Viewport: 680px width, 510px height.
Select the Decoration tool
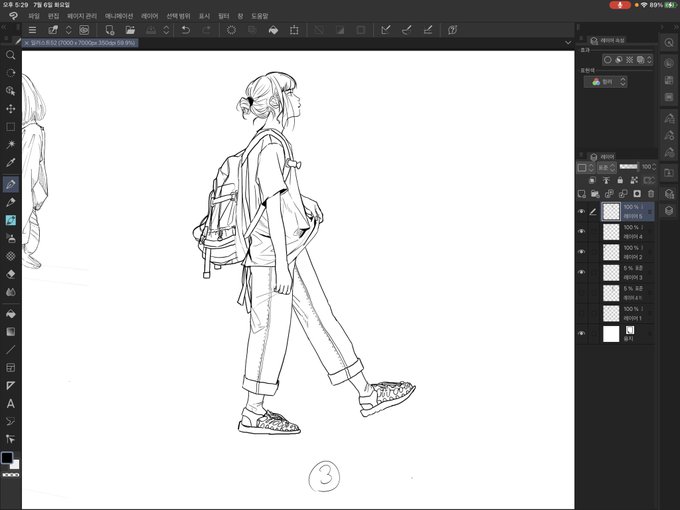coord(10,256)
